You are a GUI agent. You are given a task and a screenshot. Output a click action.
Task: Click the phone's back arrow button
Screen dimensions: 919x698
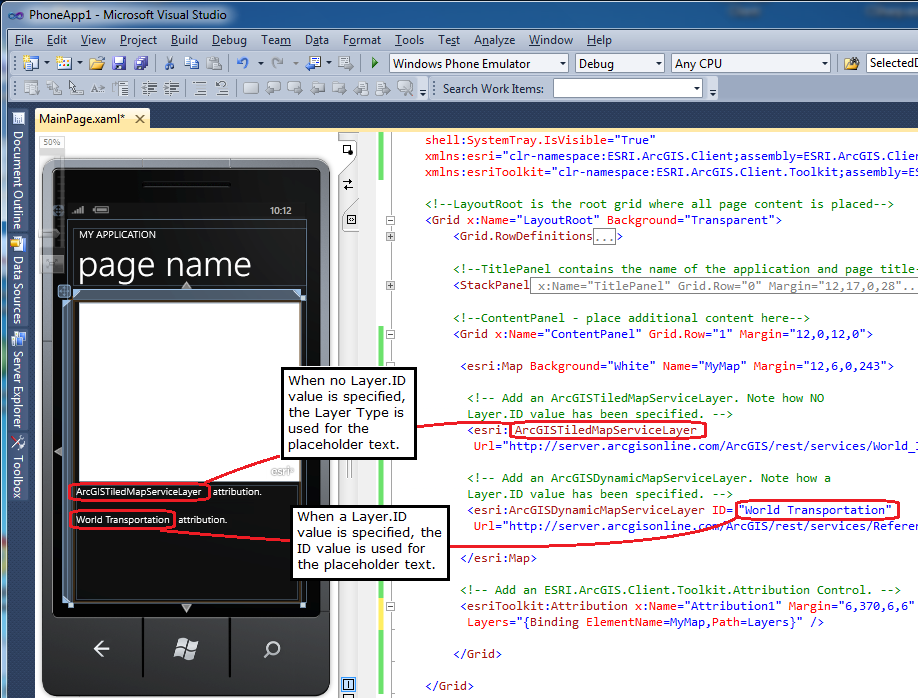tap(101, 648)
